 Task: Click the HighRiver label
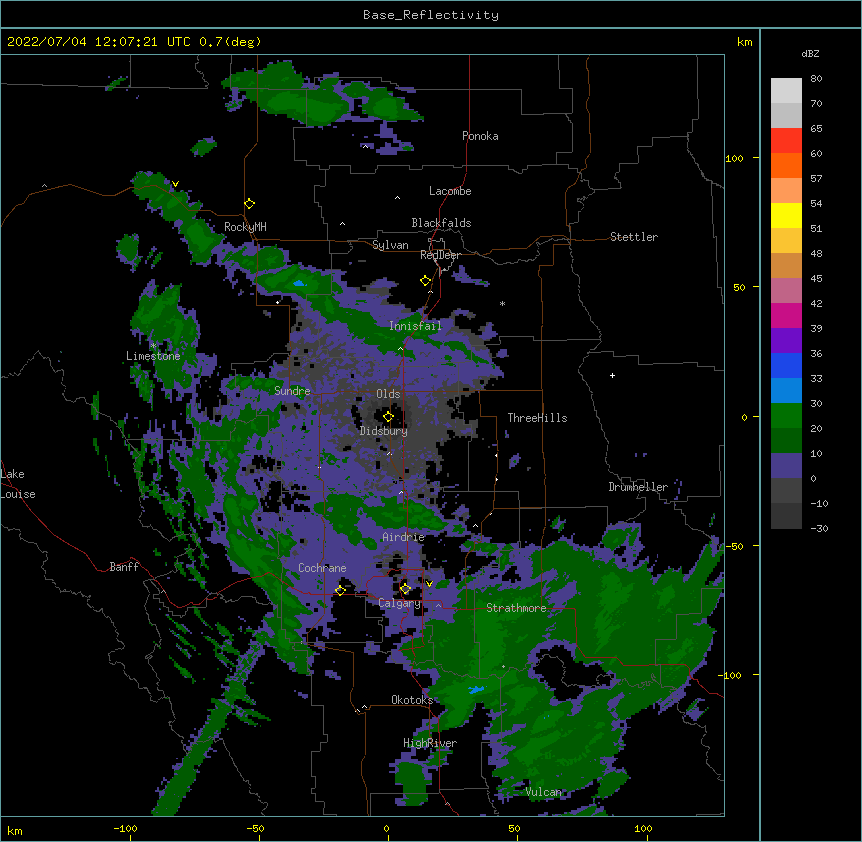430,743
